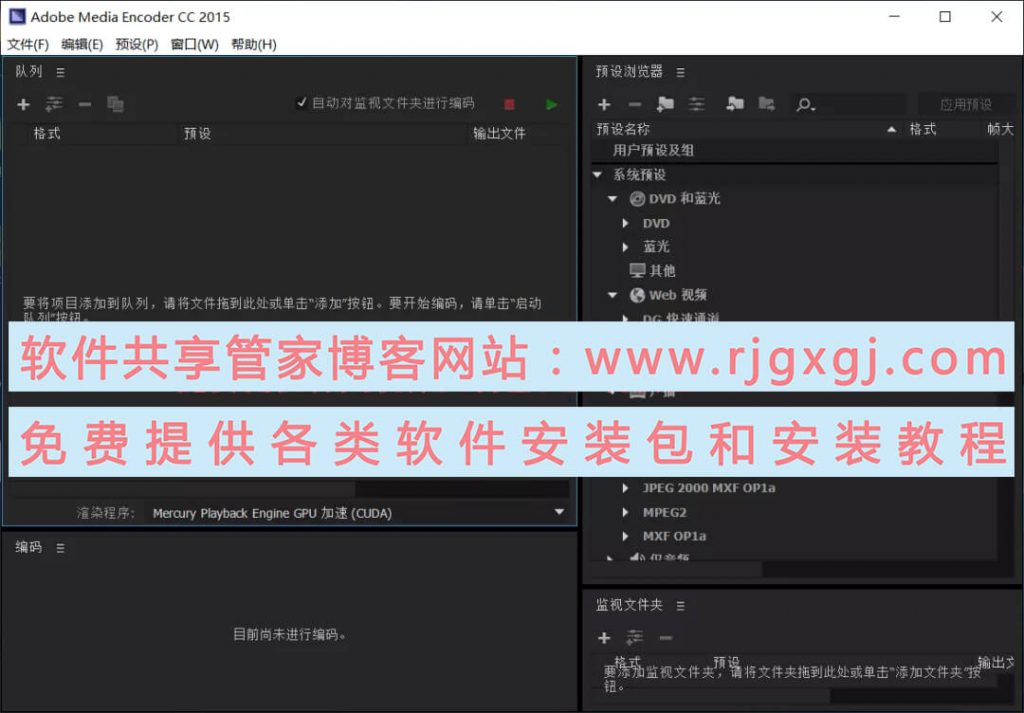The height and width of the screenshot is (713, 1024).
Task: Click the export presets folder icon
Action: pos(767,104)
